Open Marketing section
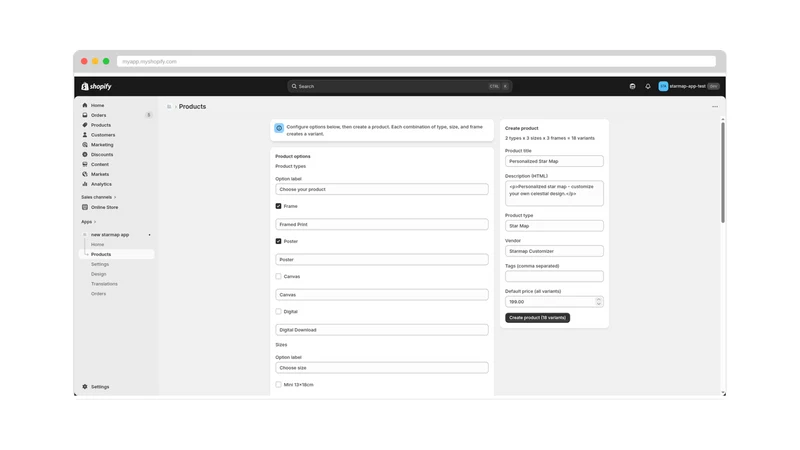Screen dimensions: 800x450 point(102,145)
